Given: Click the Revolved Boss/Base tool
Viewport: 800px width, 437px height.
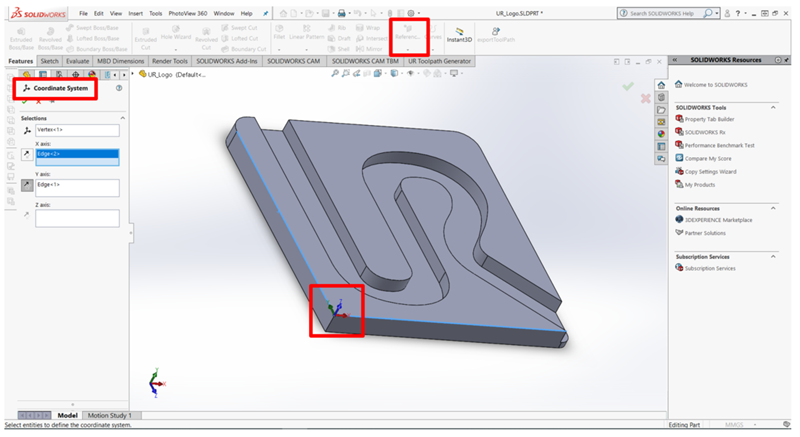Looking at the screenshot, I should [50, 38].
